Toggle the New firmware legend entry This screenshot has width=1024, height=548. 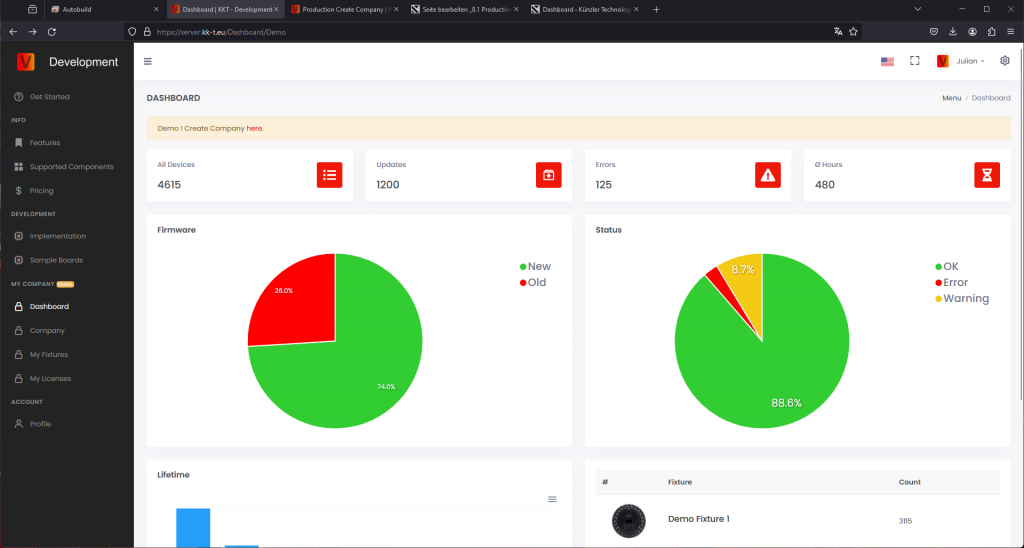point(536,266)
